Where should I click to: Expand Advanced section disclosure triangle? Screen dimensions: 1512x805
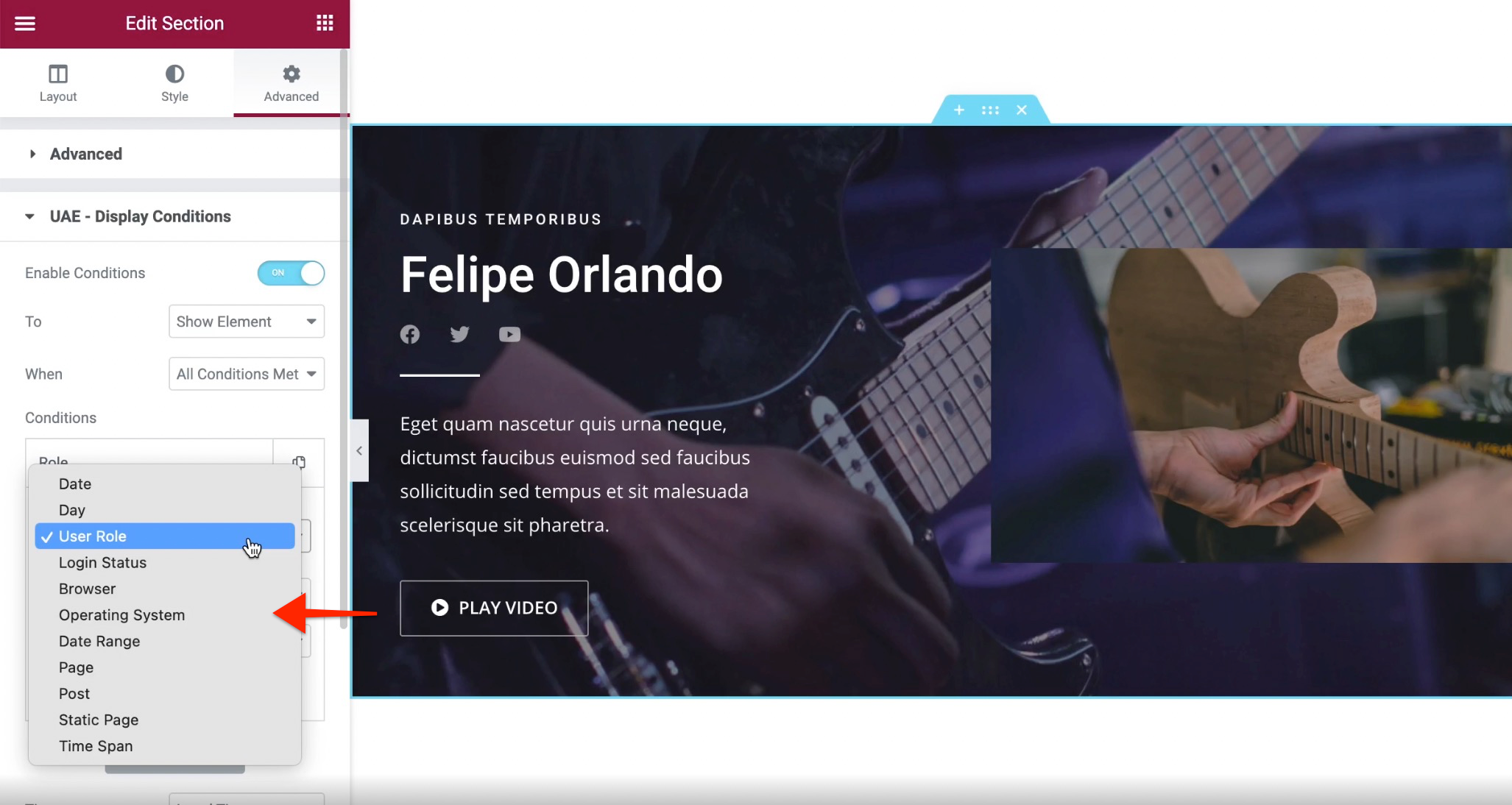pos(33,153)
